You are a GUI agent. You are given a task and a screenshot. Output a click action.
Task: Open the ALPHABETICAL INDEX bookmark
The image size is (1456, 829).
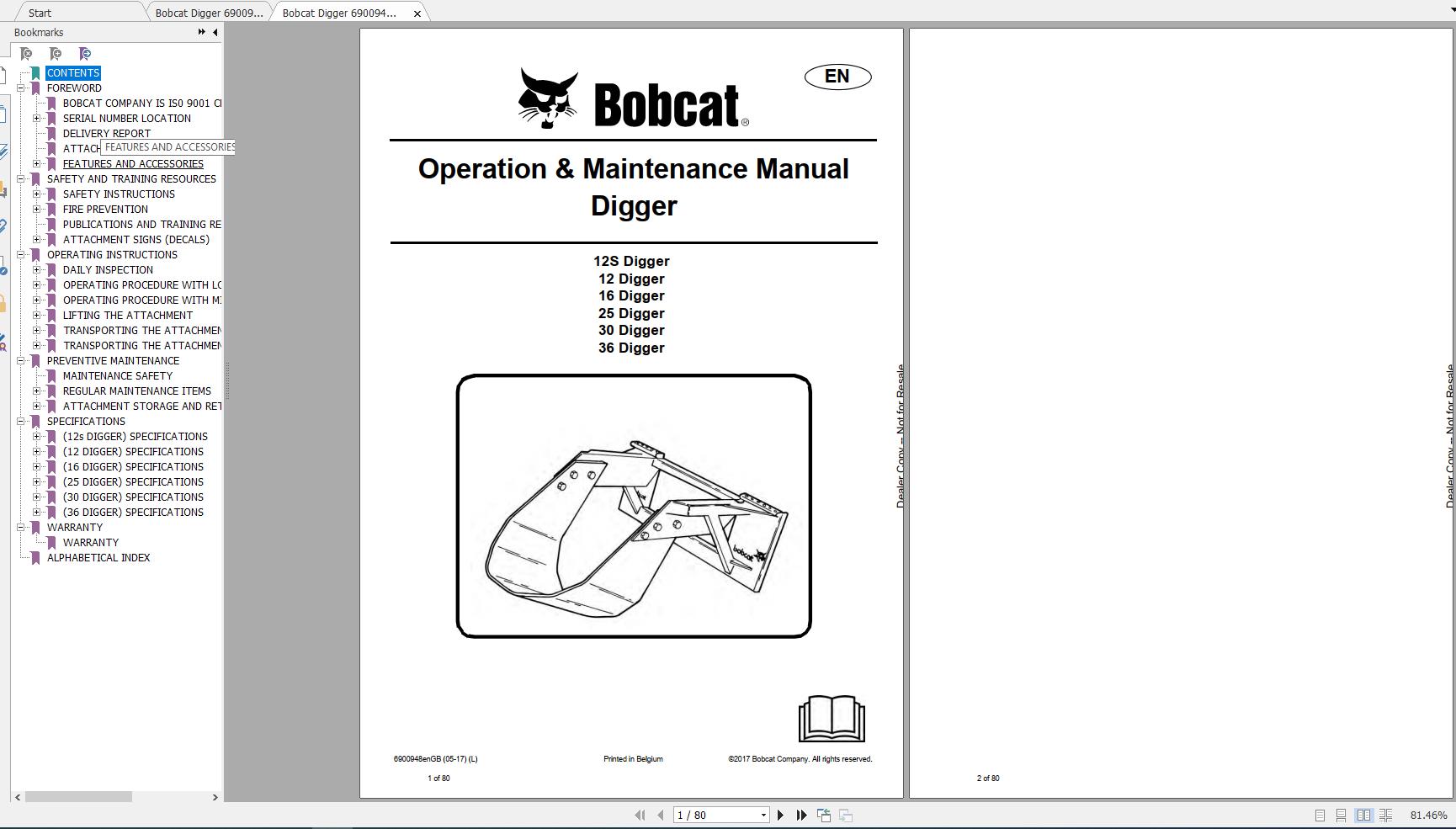pyautogui.click(x=98, y=557)
